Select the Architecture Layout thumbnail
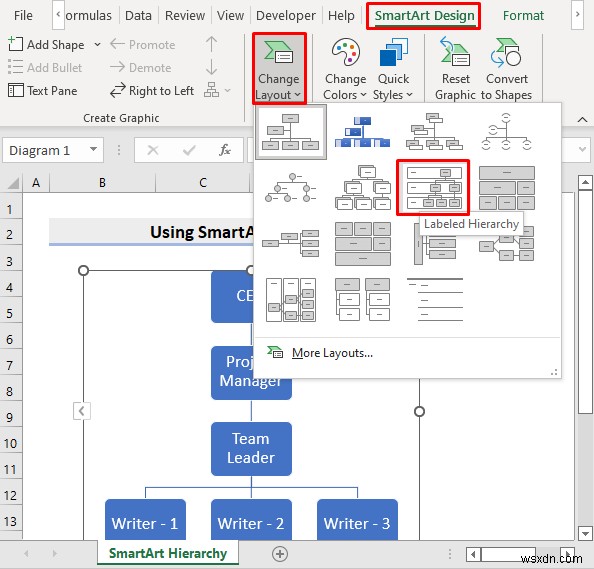 pos(363,243)
